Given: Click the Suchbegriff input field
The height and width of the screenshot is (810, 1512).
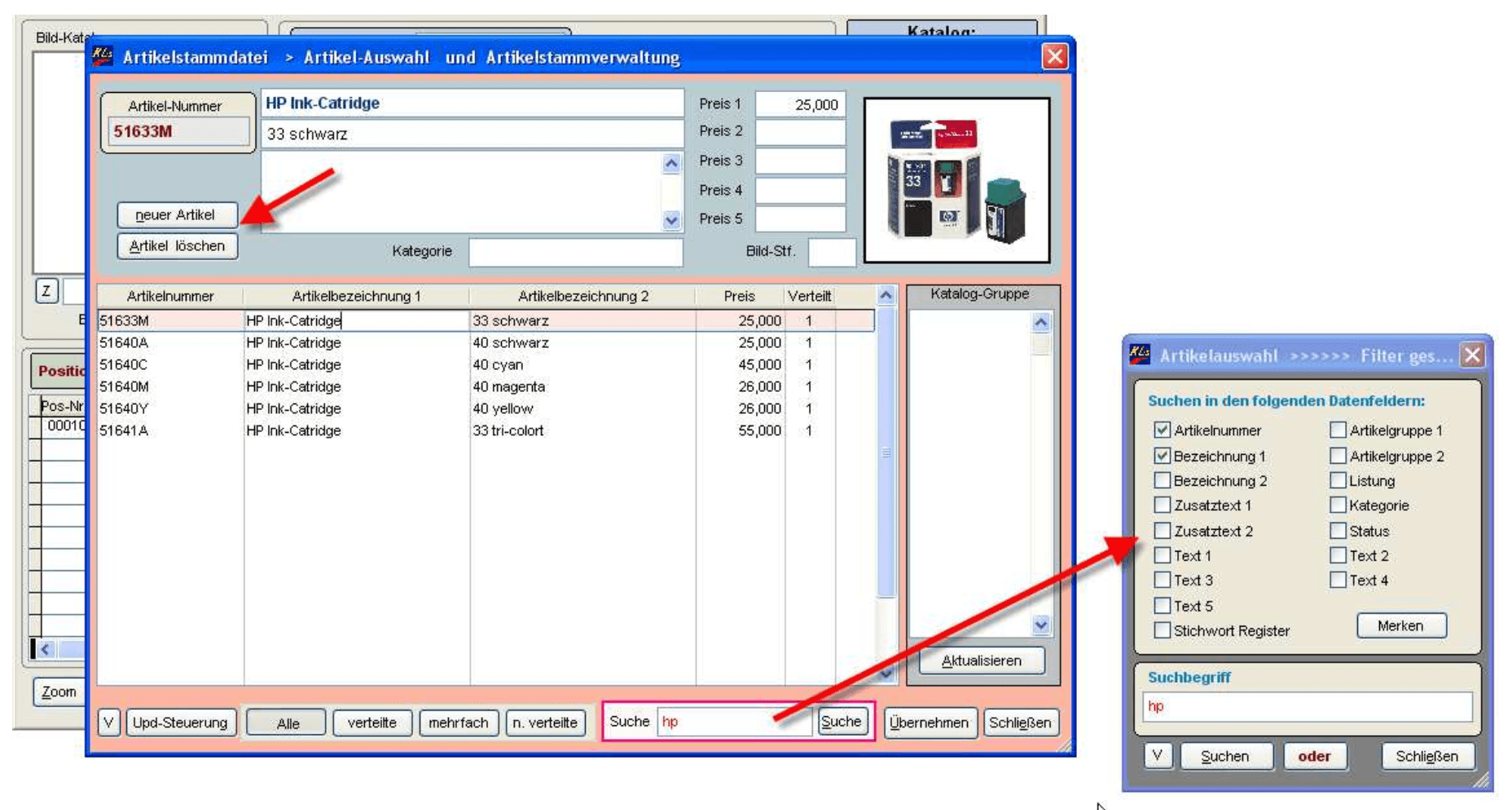Looking at the screenshot, I should pos(1308,707).
